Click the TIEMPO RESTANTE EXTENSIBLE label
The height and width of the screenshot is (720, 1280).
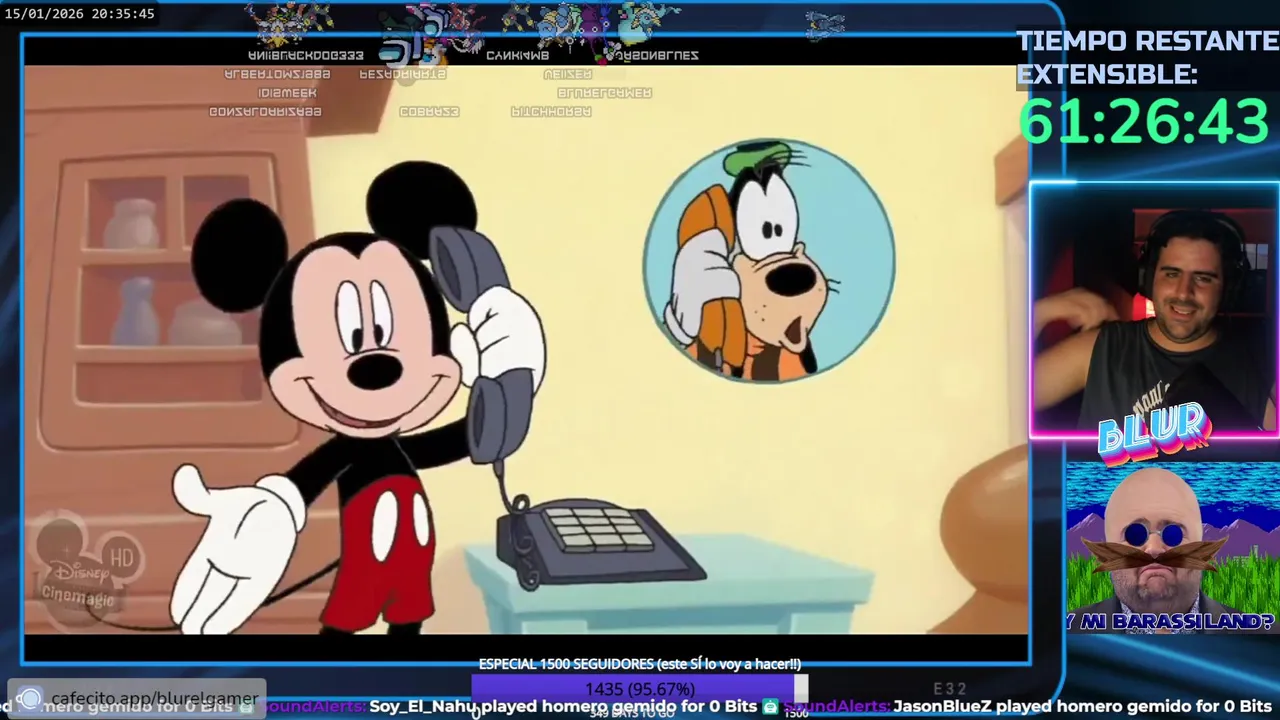pyautogui.click(x=1147, y=58)
